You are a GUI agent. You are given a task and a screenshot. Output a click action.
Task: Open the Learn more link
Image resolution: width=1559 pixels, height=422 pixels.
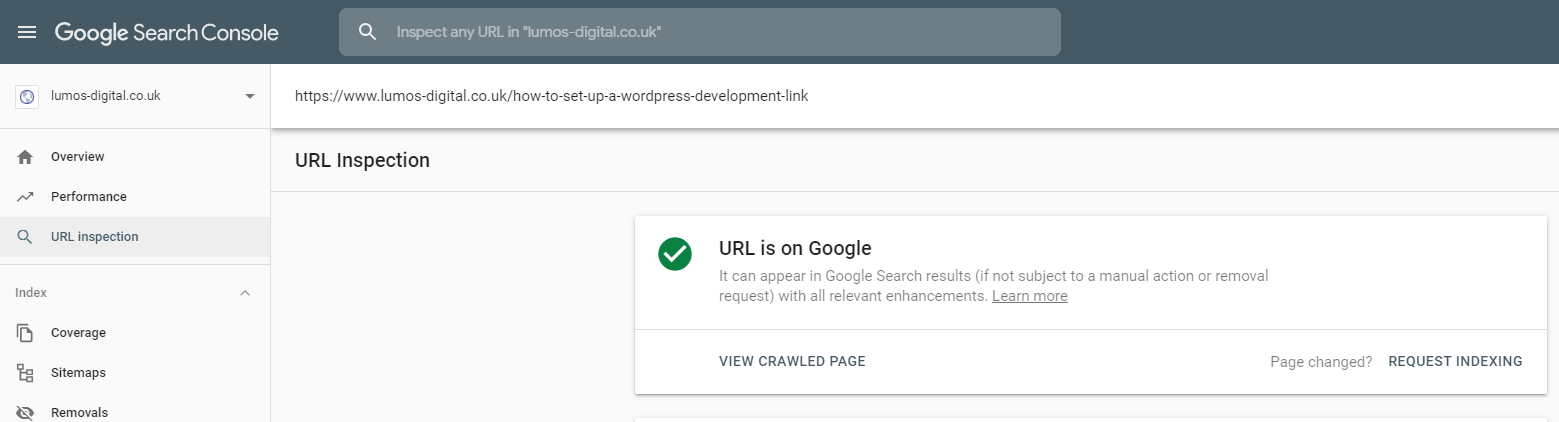point(1029,296)
